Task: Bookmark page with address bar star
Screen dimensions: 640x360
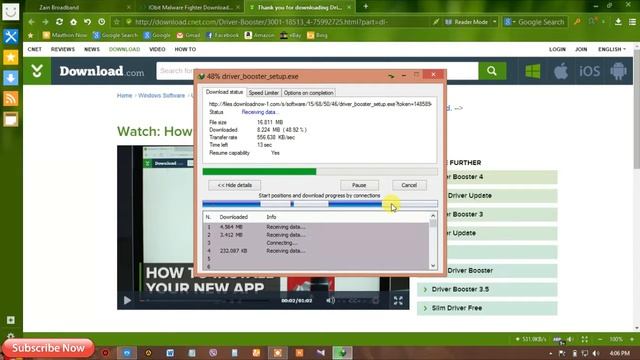Action: 117,22
